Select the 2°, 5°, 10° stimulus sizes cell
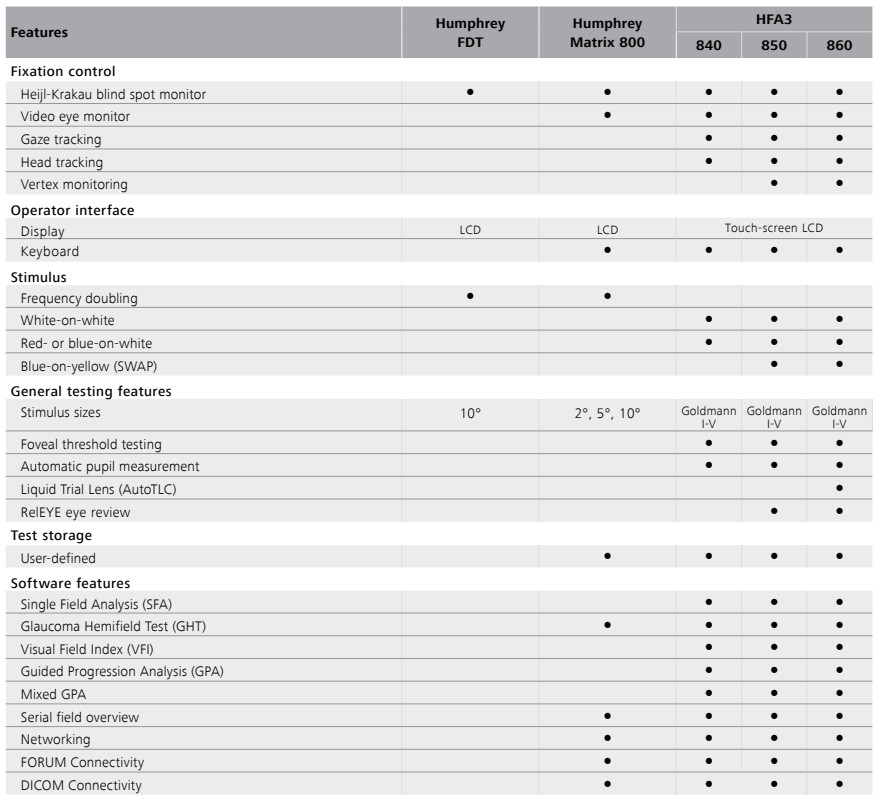The image size is (879, 799). (x=607, y=413)
